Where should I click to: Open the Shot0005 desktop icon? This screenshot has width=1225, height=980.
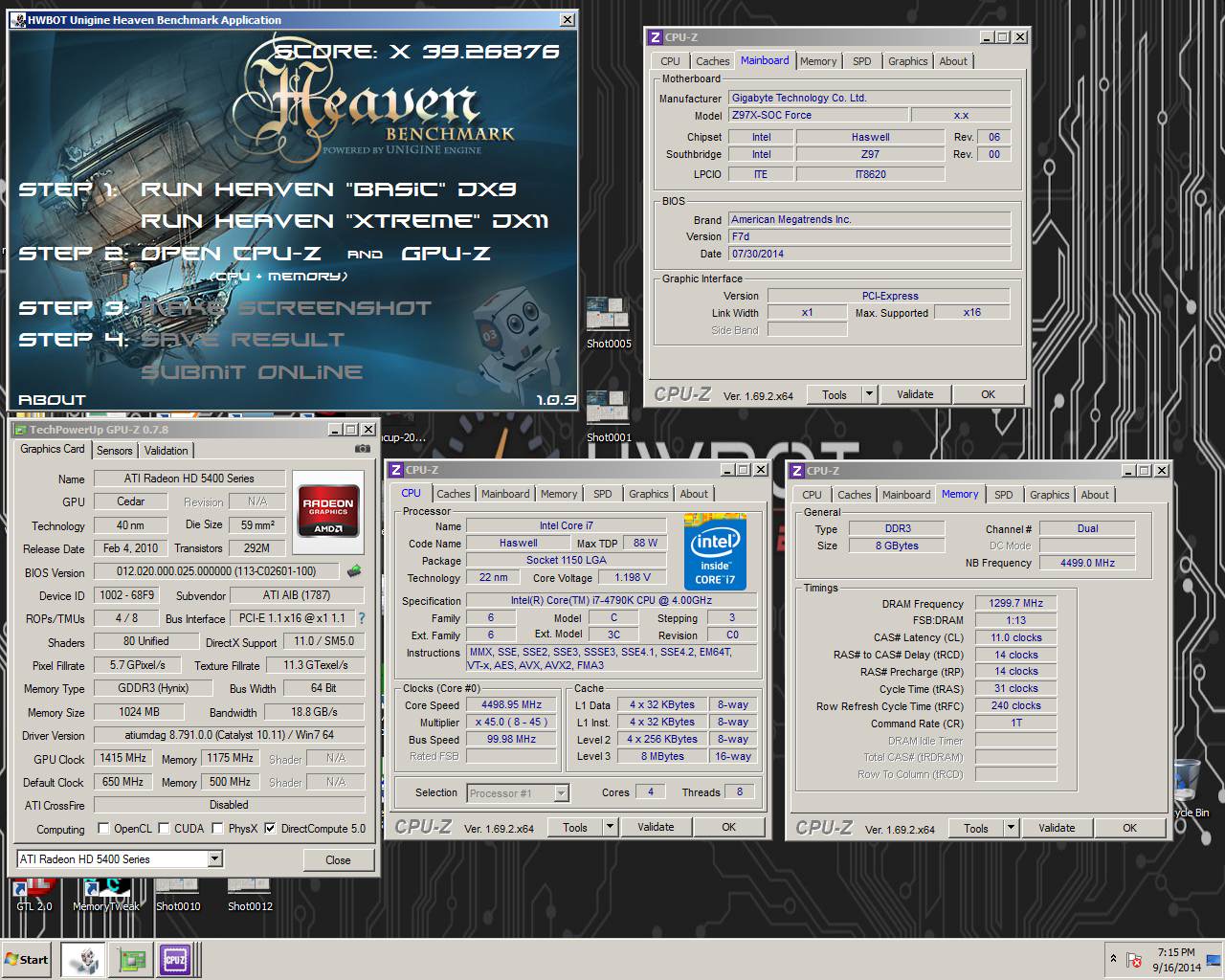609,323
